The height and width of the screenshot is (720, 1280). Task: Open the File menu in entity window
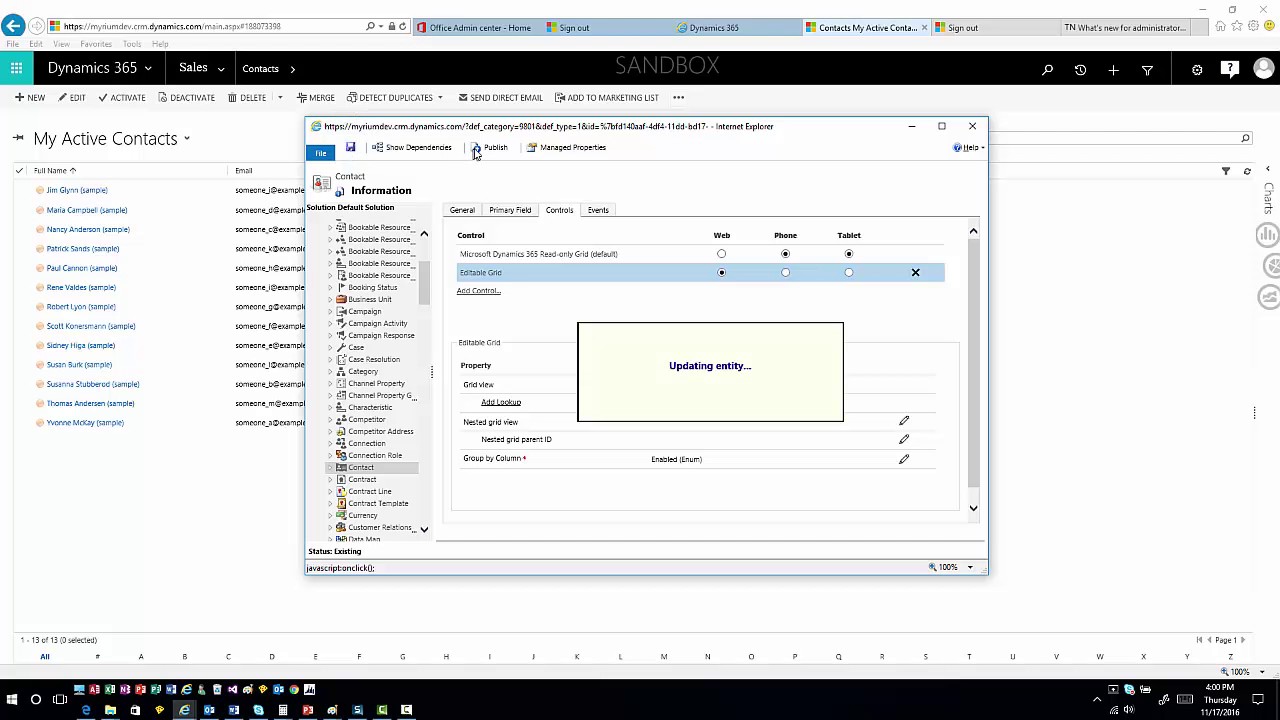pos(320,153)
